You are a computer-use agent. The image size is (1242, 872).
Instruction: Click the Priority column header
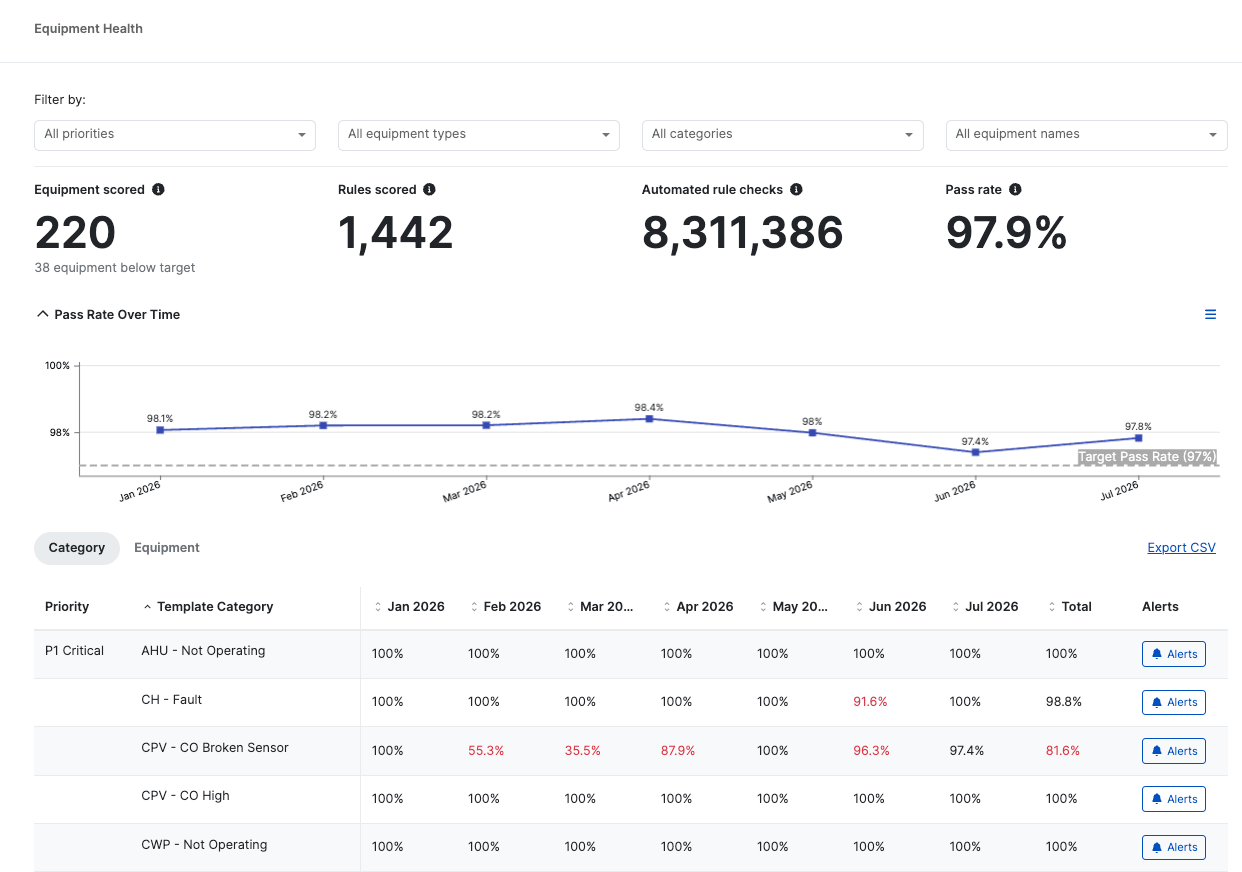click(67, 606)
